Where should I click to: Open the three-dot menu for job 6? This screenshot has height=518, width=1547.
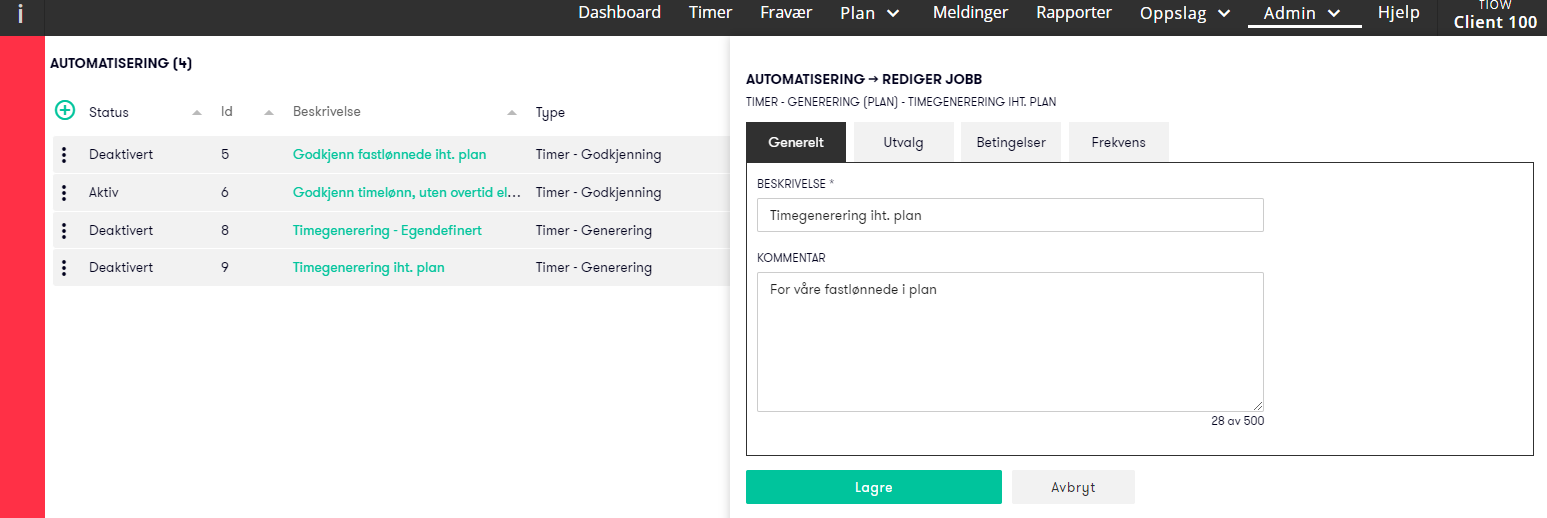click(x=64, y=193)
